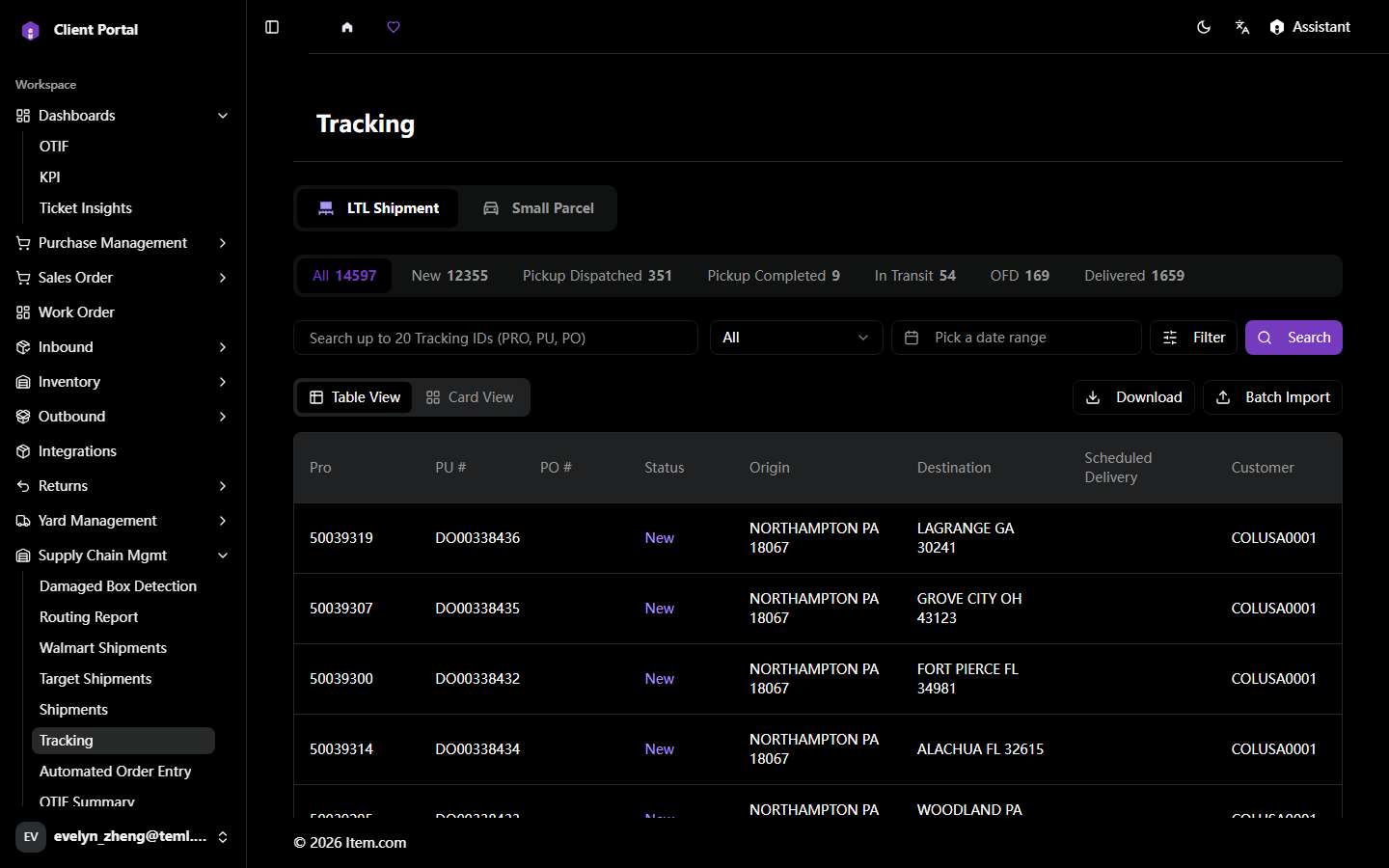This screenshot has width=1389, height=868.
Task: Switch theme with the moon icon
Action: coord(1204,27)
